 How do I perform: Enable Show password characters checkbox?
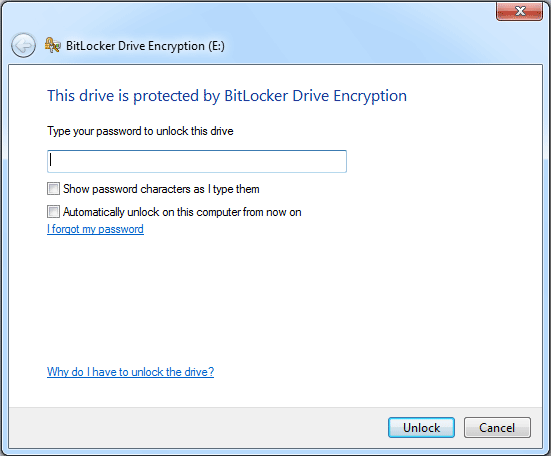click(53, 189)
